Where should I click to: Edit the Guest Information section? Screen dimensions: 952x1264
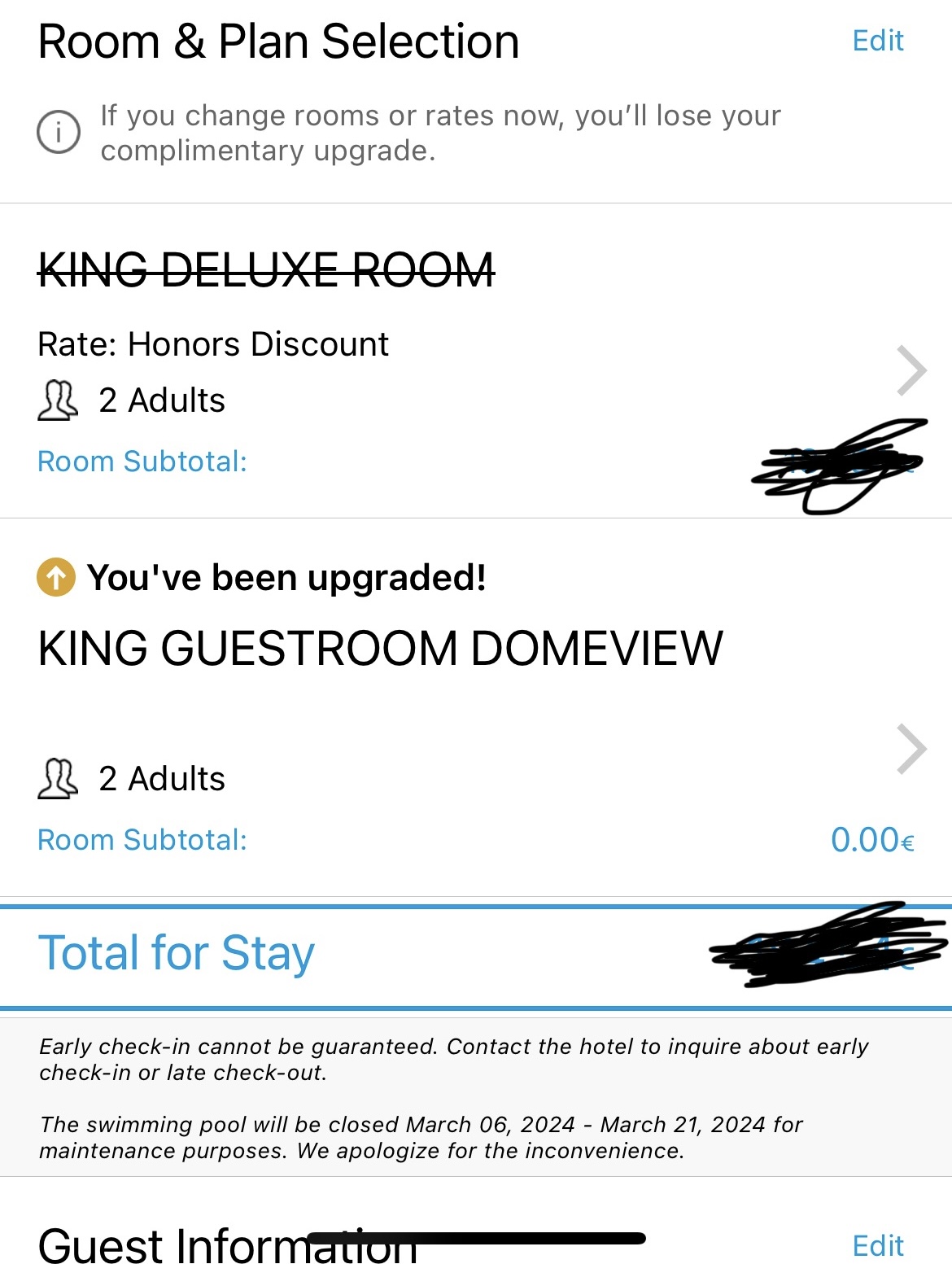point(877,1245)
